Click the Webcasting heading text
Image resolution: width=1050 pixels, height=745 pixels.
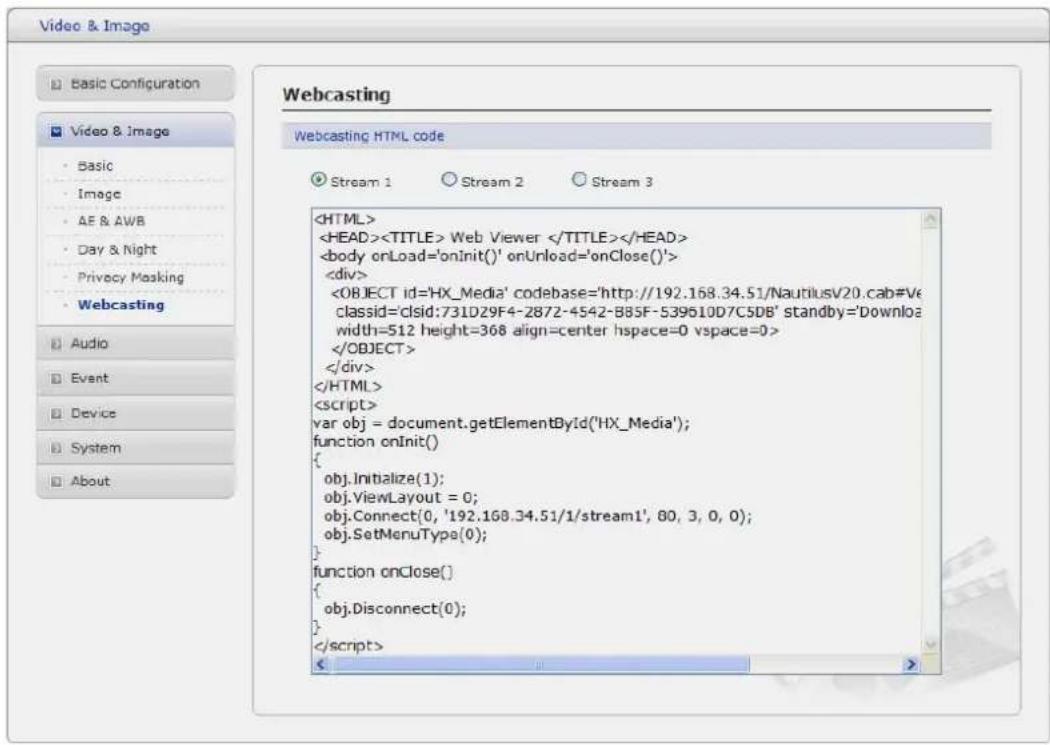pyautogui.click(x=336, y=94)
